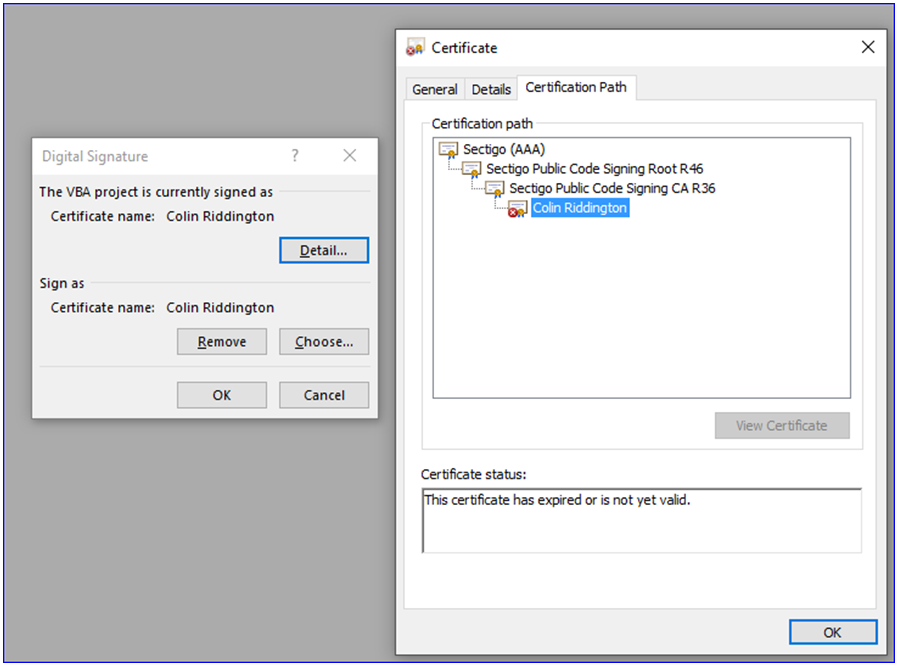Click the 'Certification path' group label

(x=482, y=124)
